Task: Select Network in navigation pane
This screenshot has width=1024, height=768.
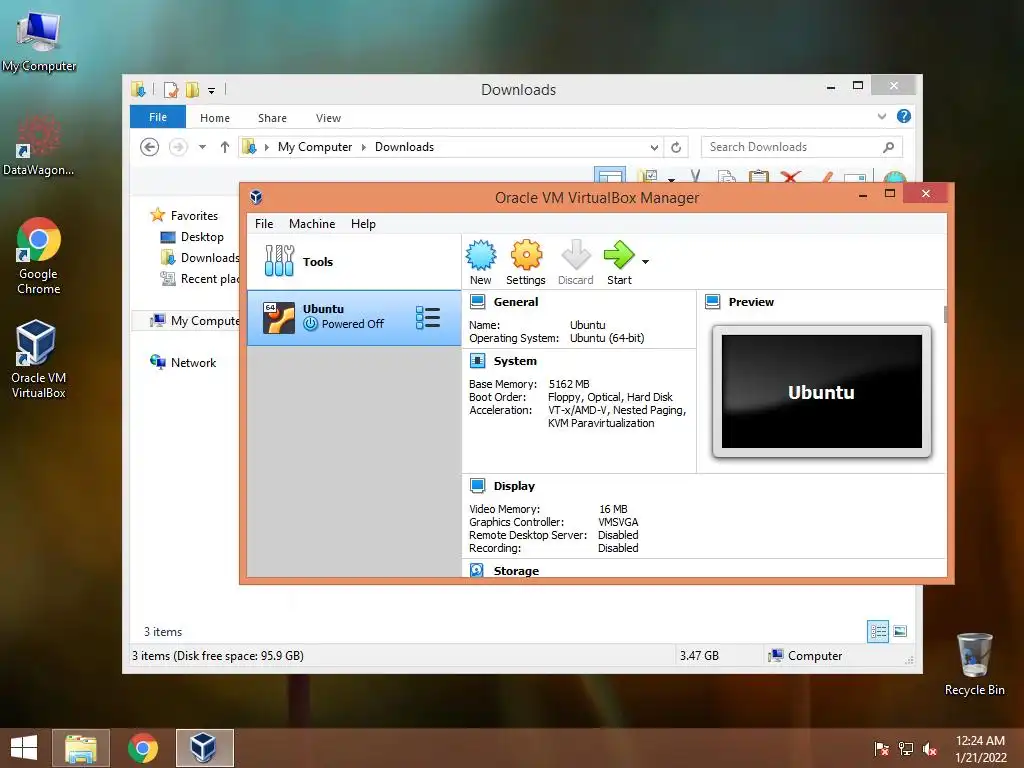Action: point(193,362)
